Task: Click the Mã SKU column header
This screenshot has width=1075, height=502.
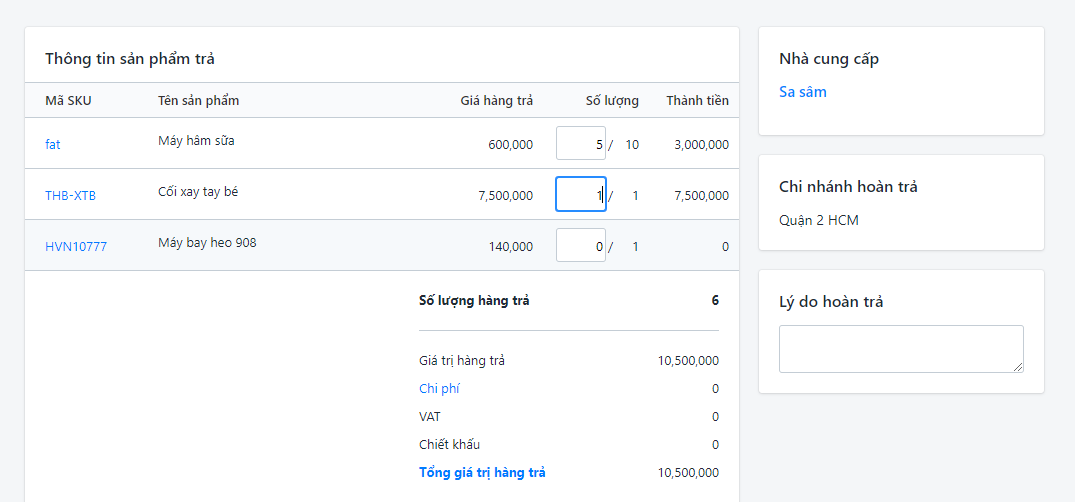Action: 69,101
